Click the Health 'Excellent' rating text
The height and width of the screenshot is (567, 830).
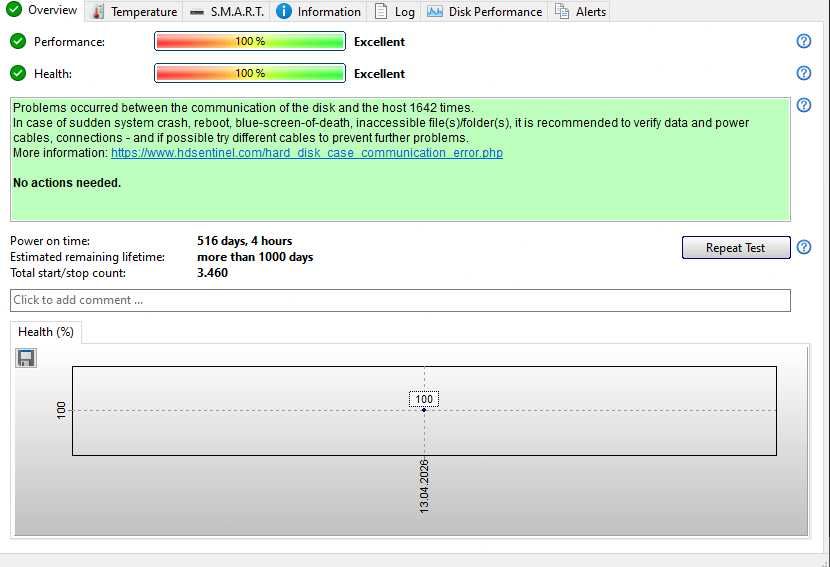tap(380, 74)
